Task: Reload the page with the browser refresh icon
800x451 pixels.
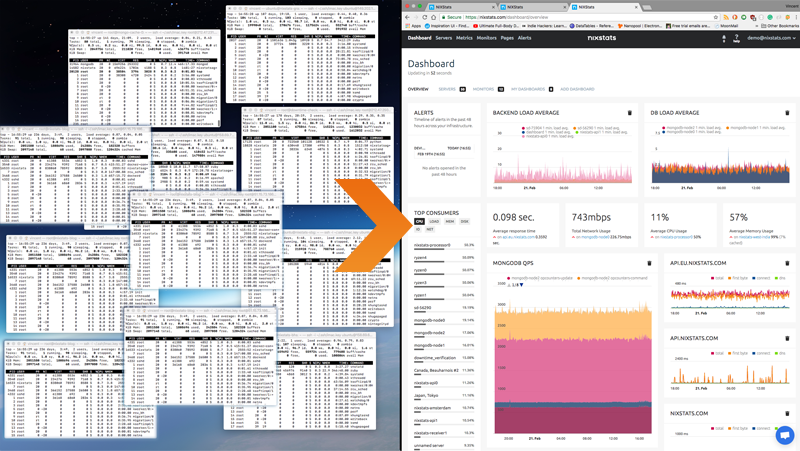Action: coord(424,17)
